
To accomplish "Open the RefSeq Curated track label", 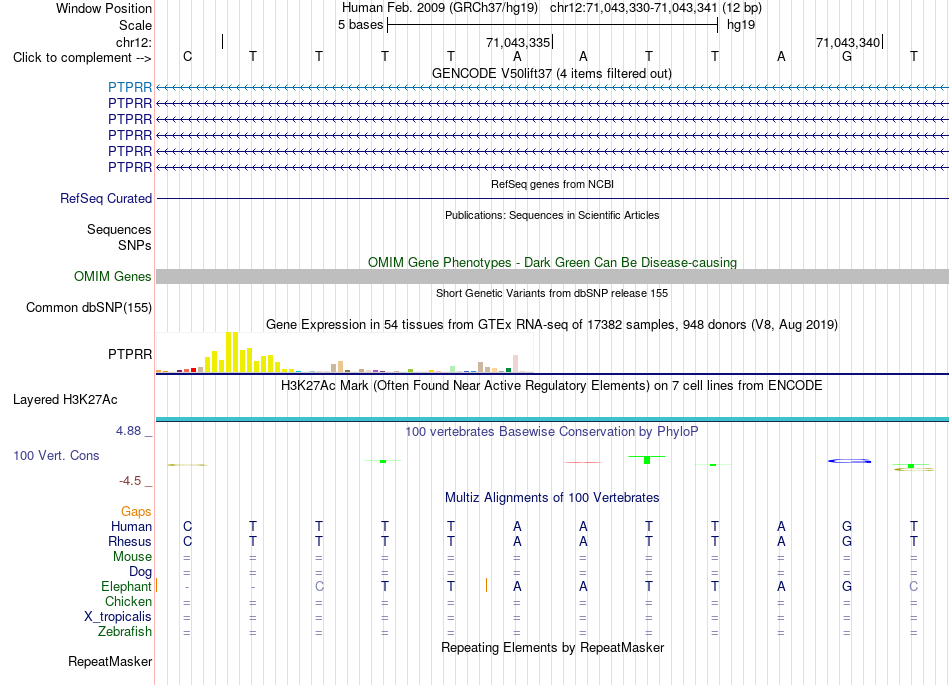I will 106,199.
